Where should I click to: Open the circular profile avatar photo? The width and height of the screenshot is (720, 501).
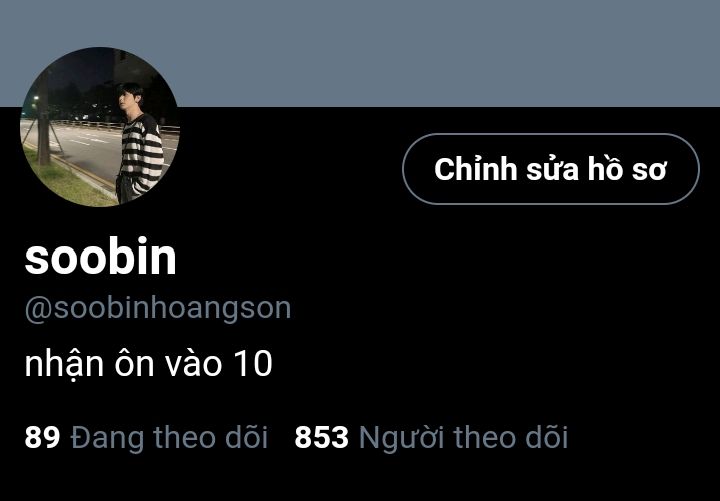[x=100, y=127]
